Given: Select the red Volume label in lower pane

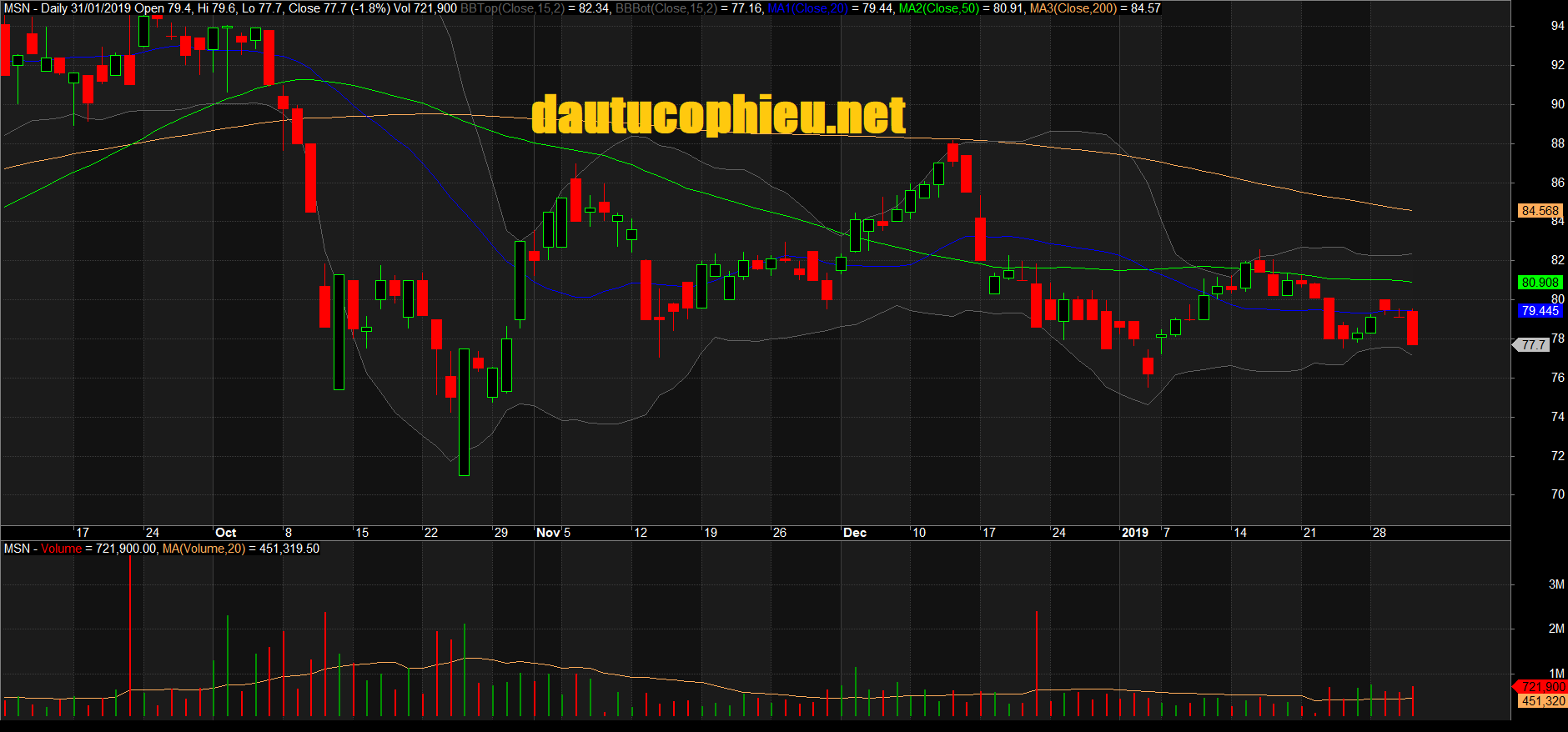Looking at the screenshot, I should 62,549.
